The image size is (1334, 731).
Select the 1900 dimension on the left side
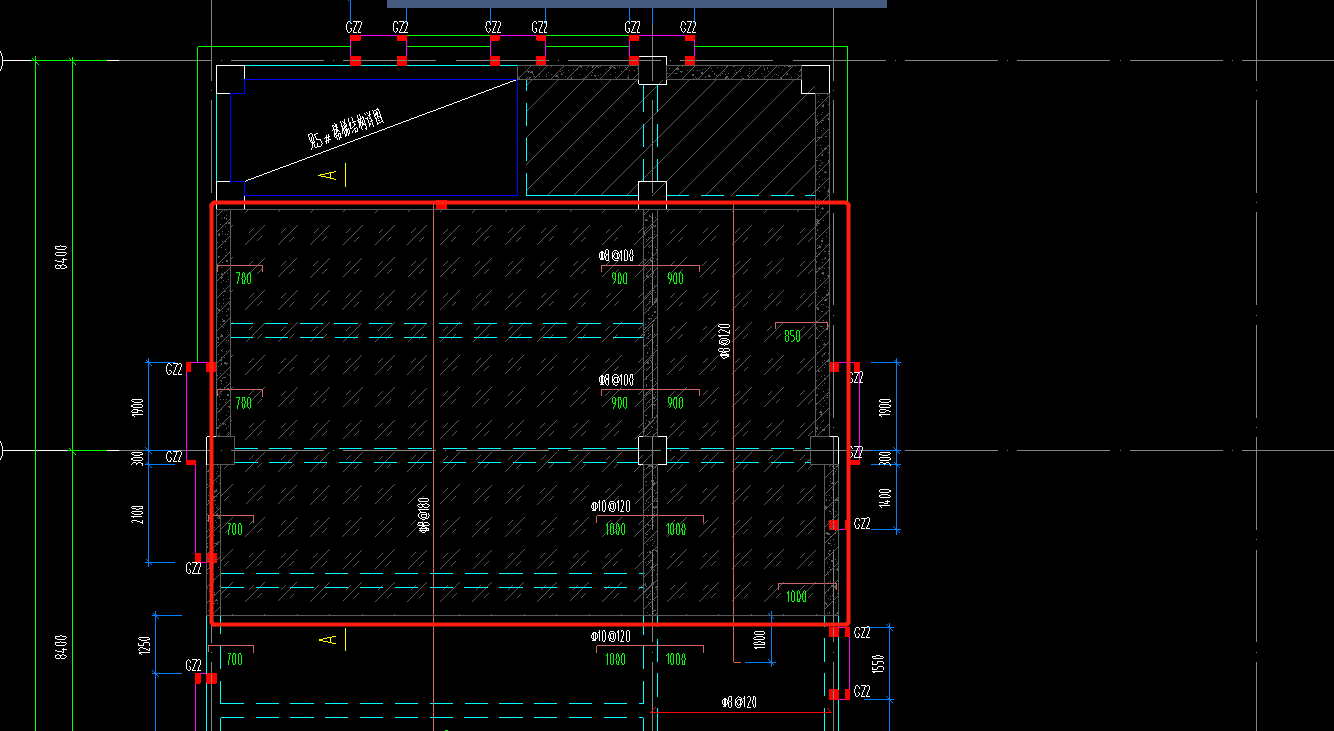138,407
